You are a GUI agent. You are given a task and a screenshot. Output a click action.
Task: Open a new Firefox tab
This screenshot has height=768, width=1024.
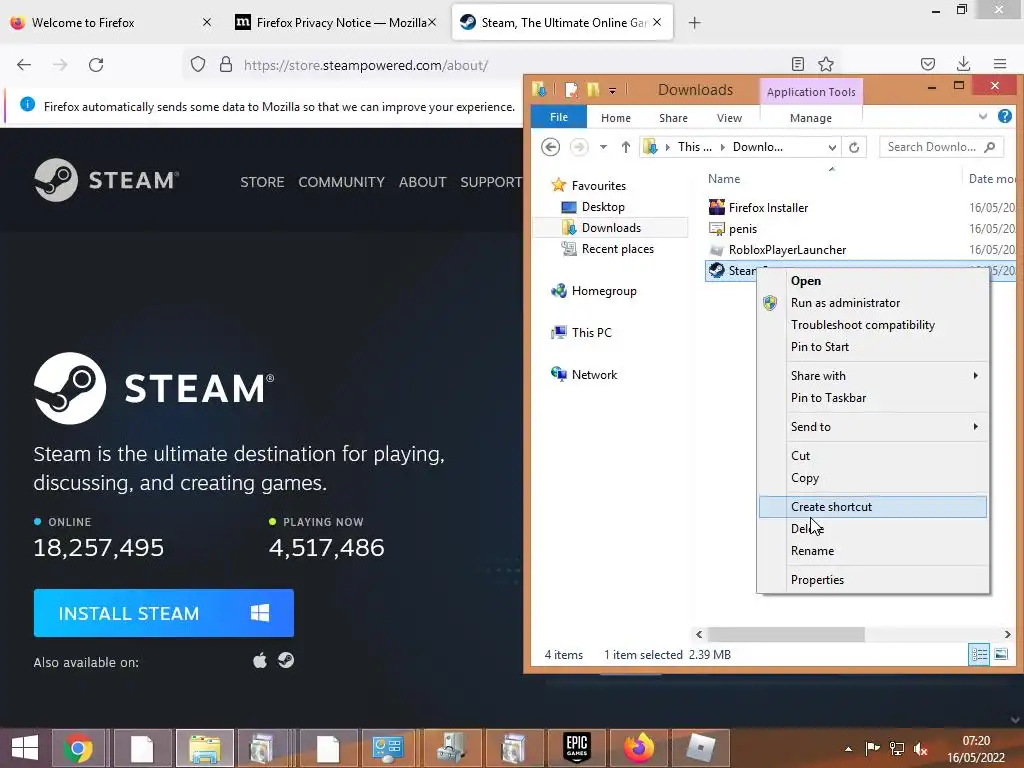click(694, 23)
